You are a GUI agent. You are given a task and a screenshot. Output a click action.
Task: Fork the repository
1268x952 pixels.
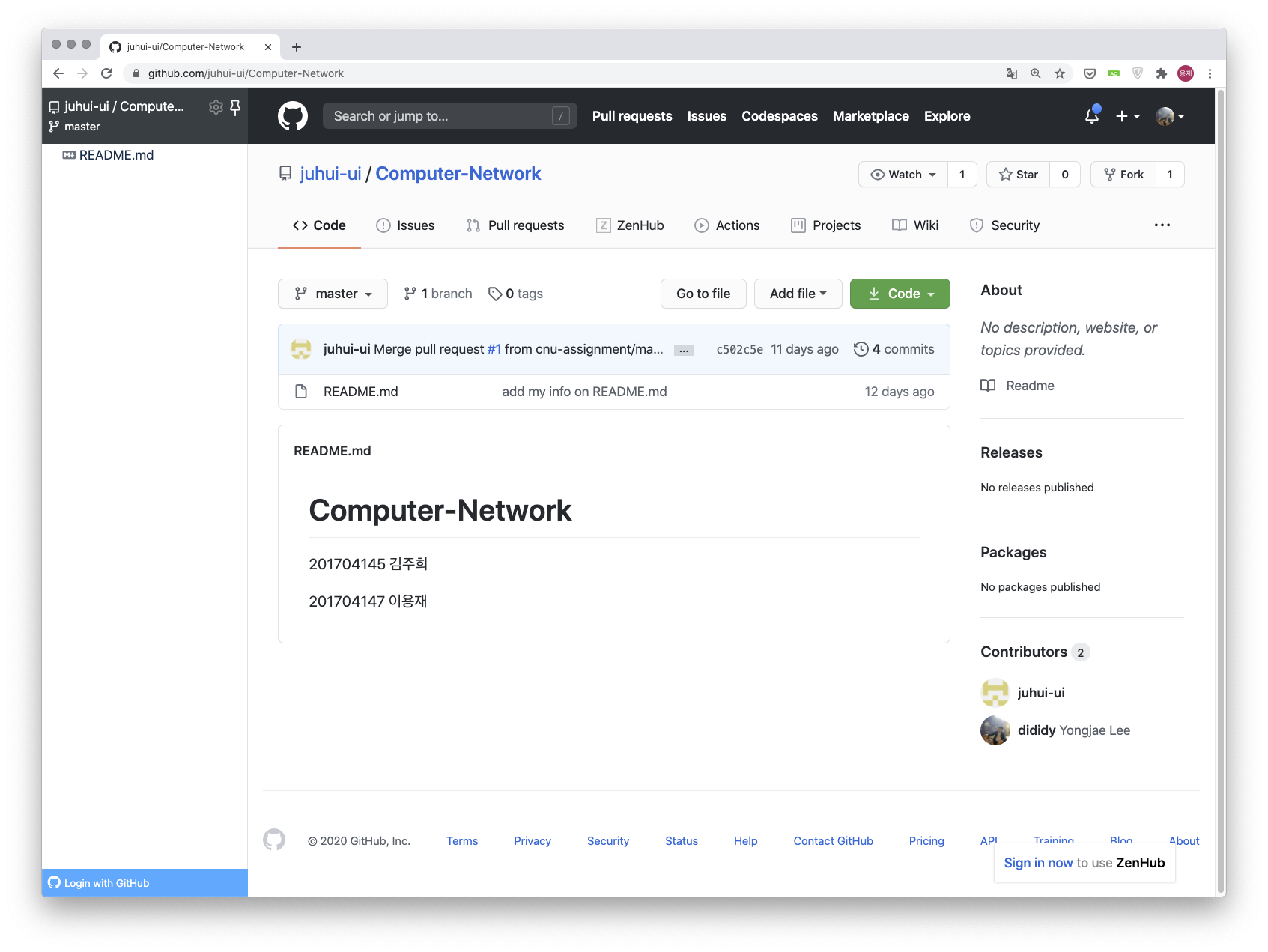(1123, 174)
